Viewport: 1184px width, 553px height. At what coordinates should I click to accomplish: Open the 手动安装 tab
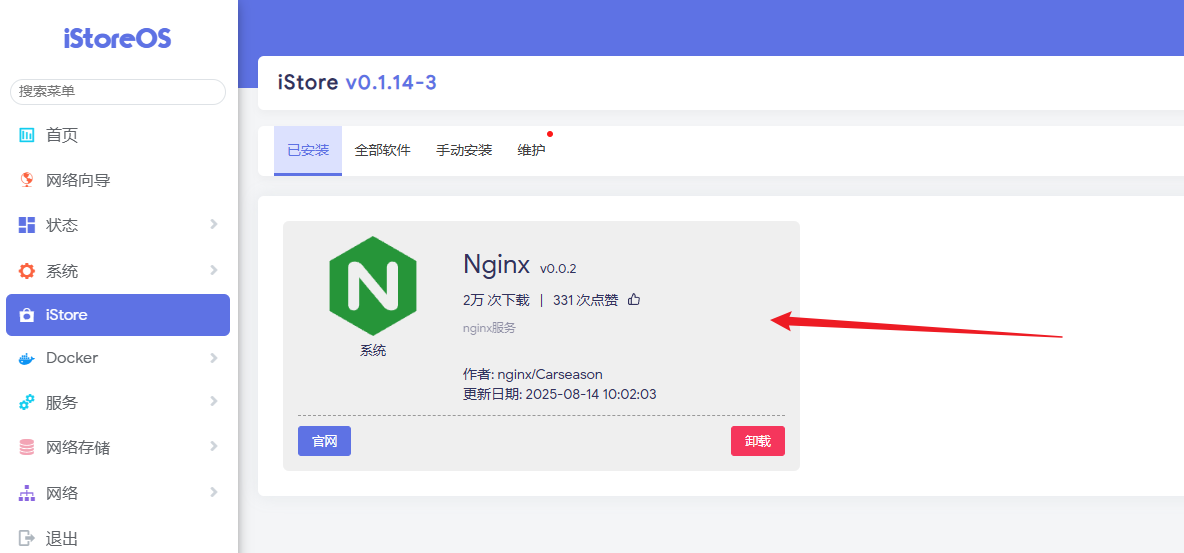pos(464,151)
